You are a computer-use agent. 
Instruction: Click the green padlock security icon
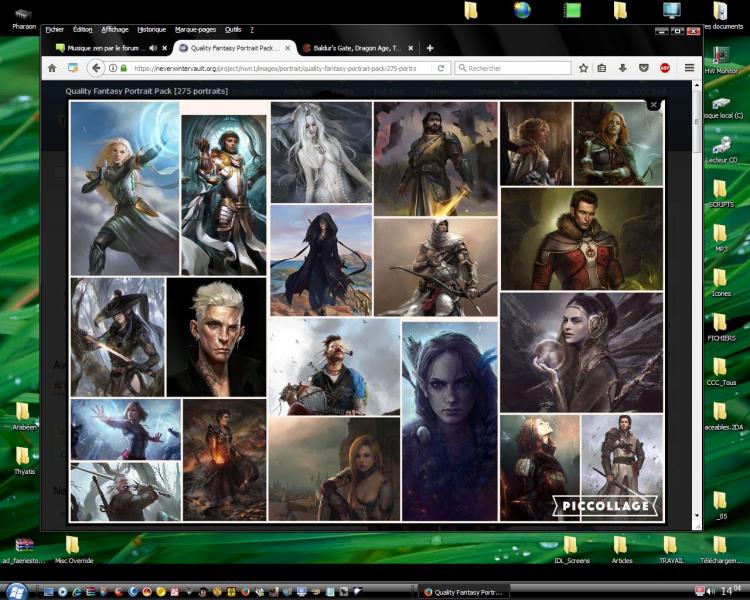pos(123,68)
